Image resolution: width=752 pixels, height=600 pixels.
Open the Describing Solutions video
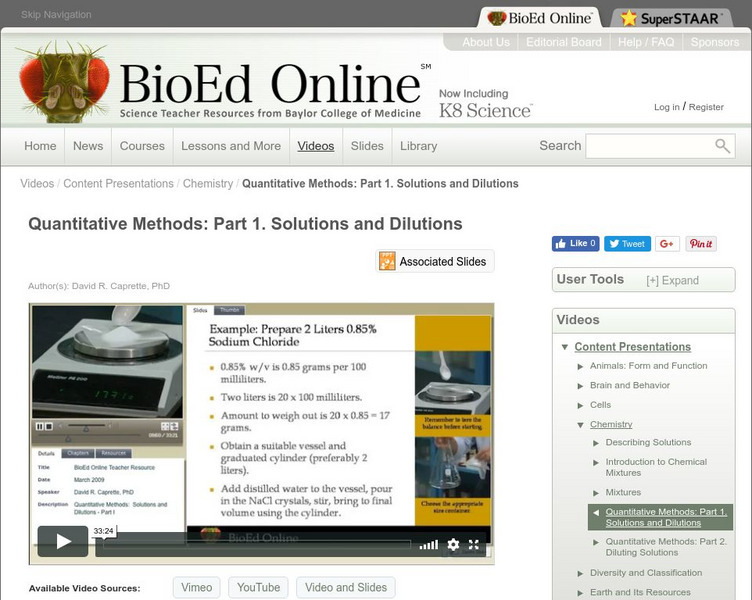coord(648,442)
